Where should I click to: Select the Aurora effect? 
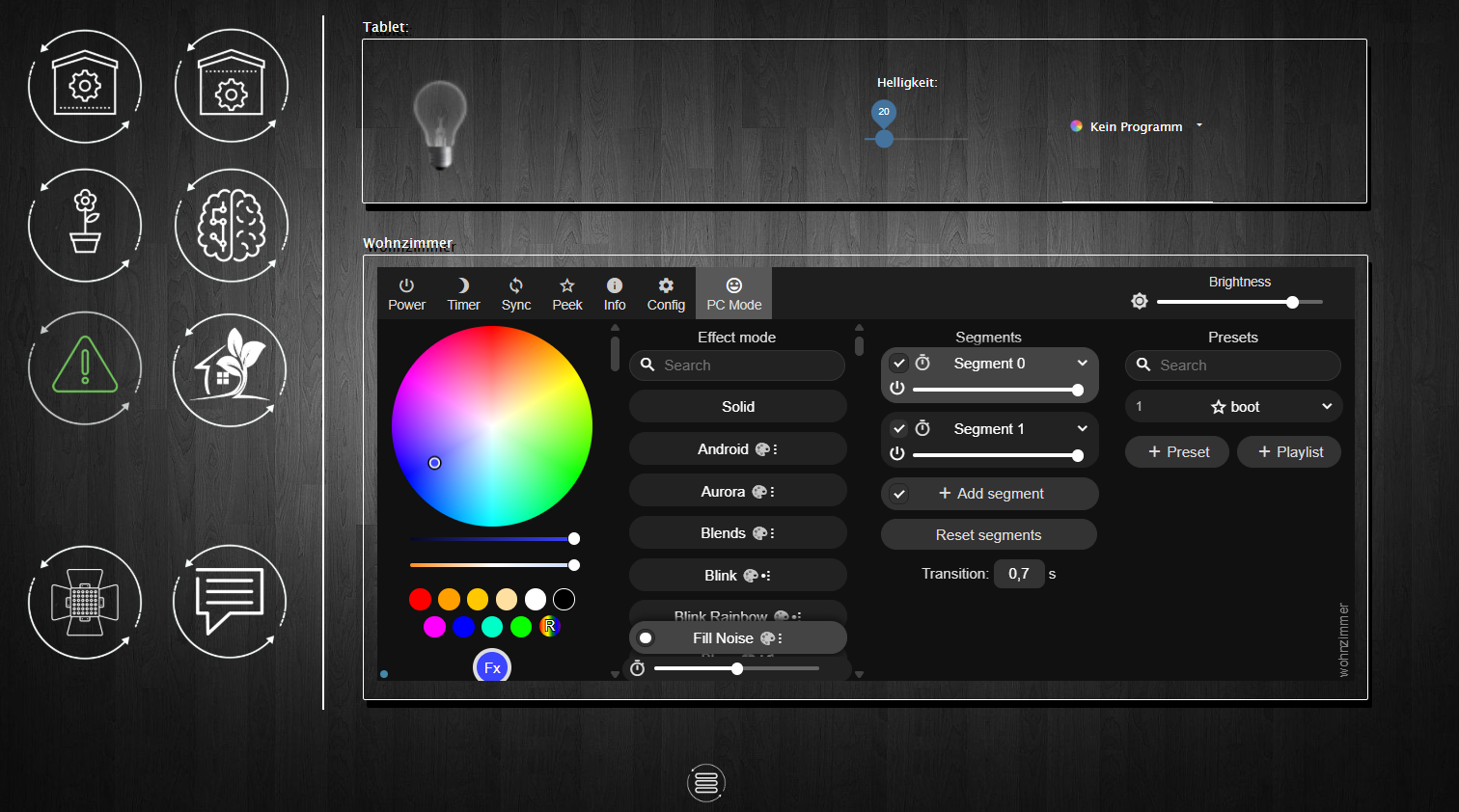[x=737, y=492]
